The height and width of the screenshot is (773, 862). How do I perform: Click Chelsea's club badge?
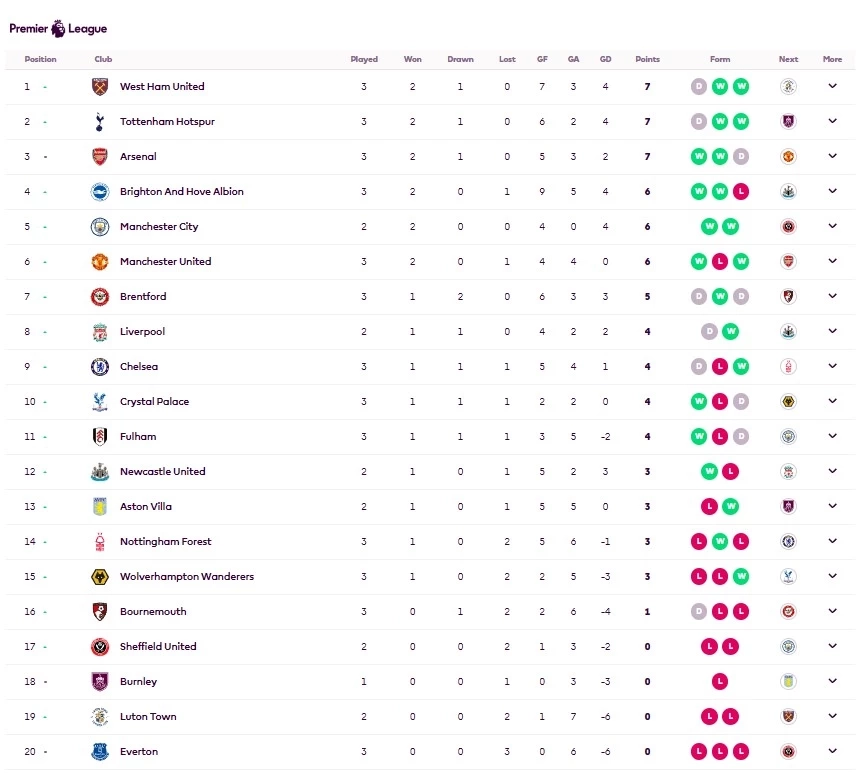tap(99, 367)
